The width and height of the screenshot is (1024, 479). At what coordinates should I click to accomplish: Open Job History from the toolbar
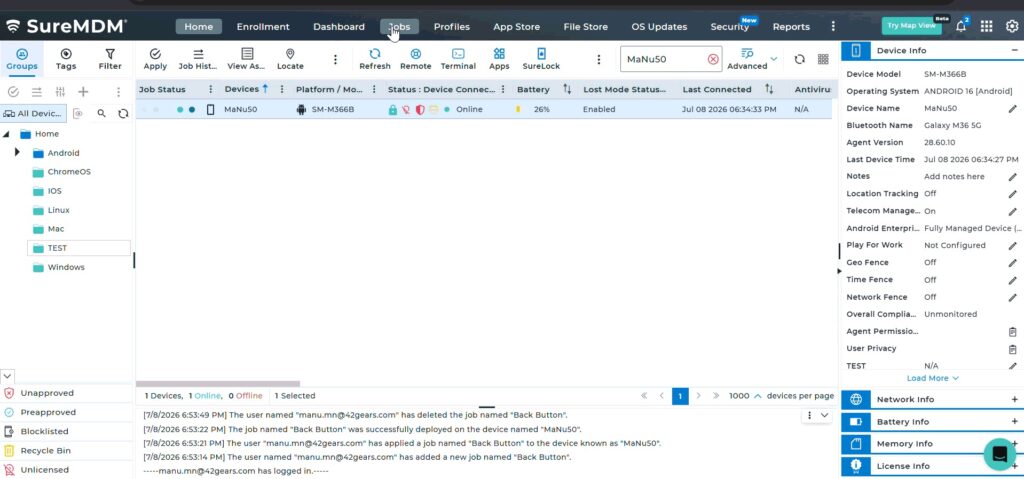198,59
